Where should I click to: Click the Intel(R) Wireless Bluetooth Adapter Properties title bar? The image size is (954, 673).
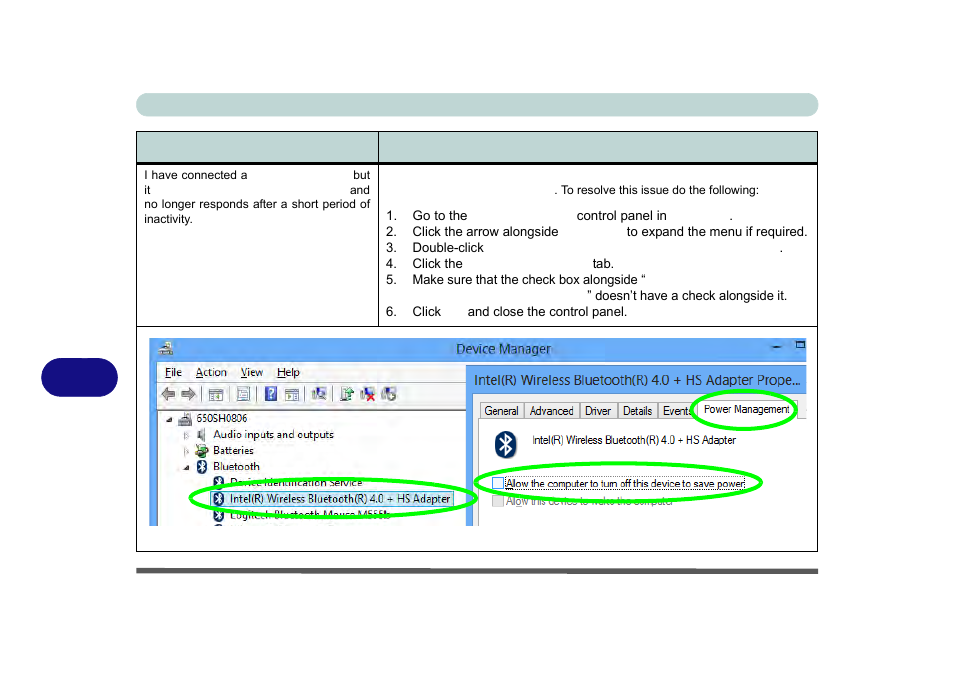point(637,380)
